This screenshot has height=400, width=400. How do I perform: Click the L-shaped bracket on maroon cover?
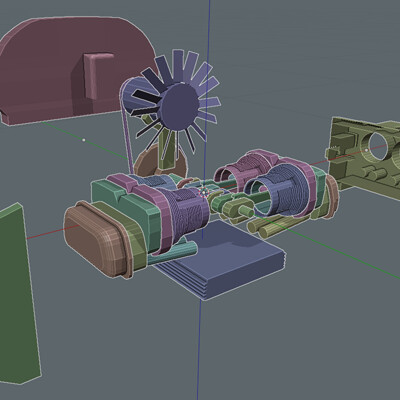tap(96, 76)
